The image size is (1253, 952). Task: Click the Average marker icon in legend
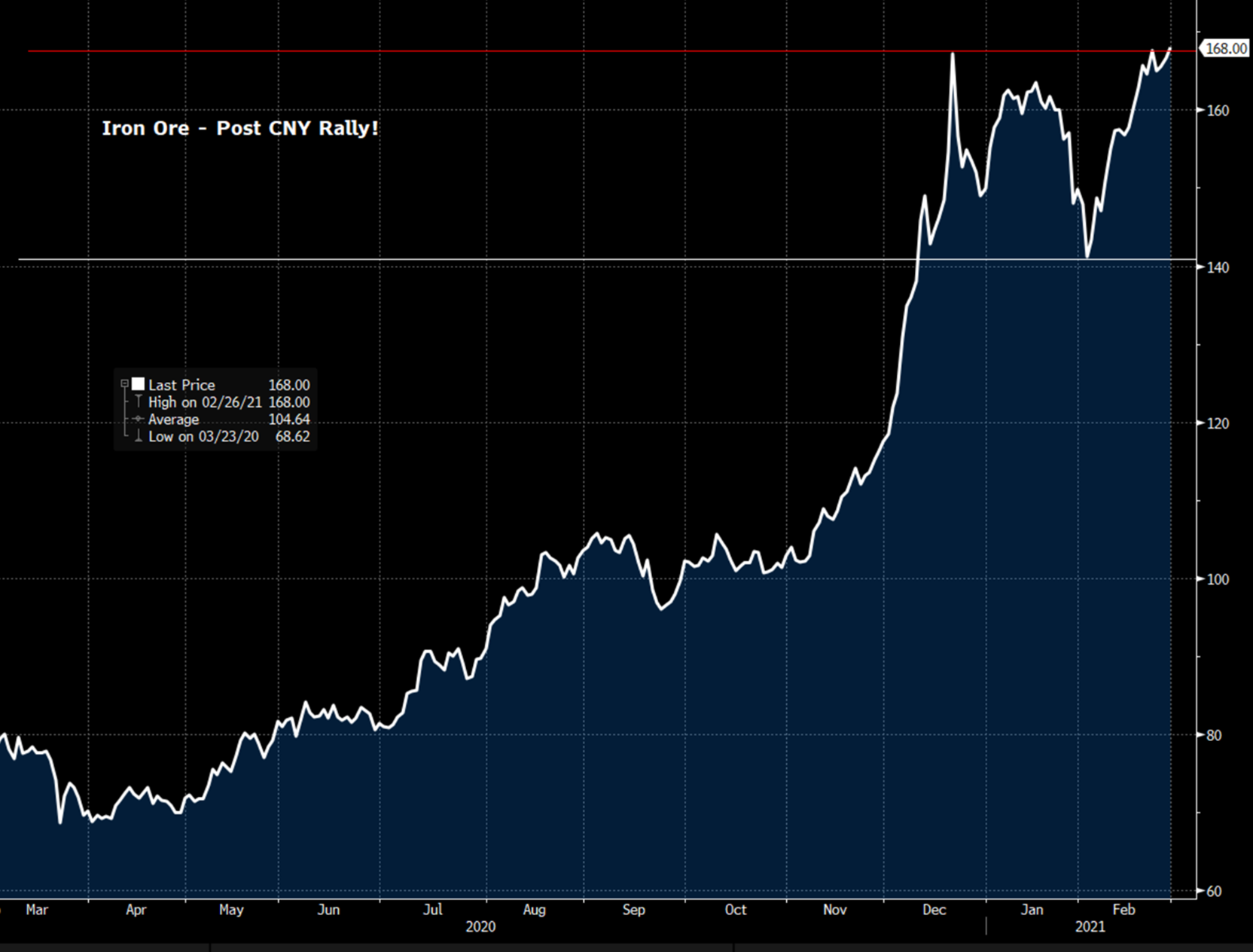click(x=138, y=420)
